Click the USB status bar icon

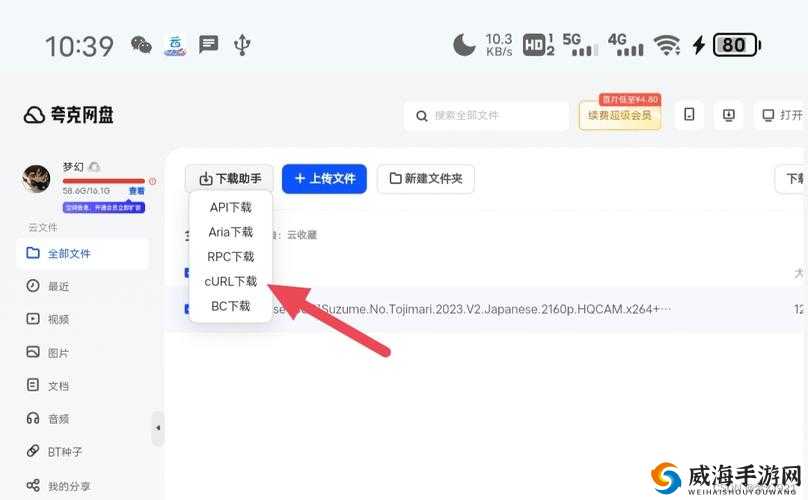click(x=242, y=45)
